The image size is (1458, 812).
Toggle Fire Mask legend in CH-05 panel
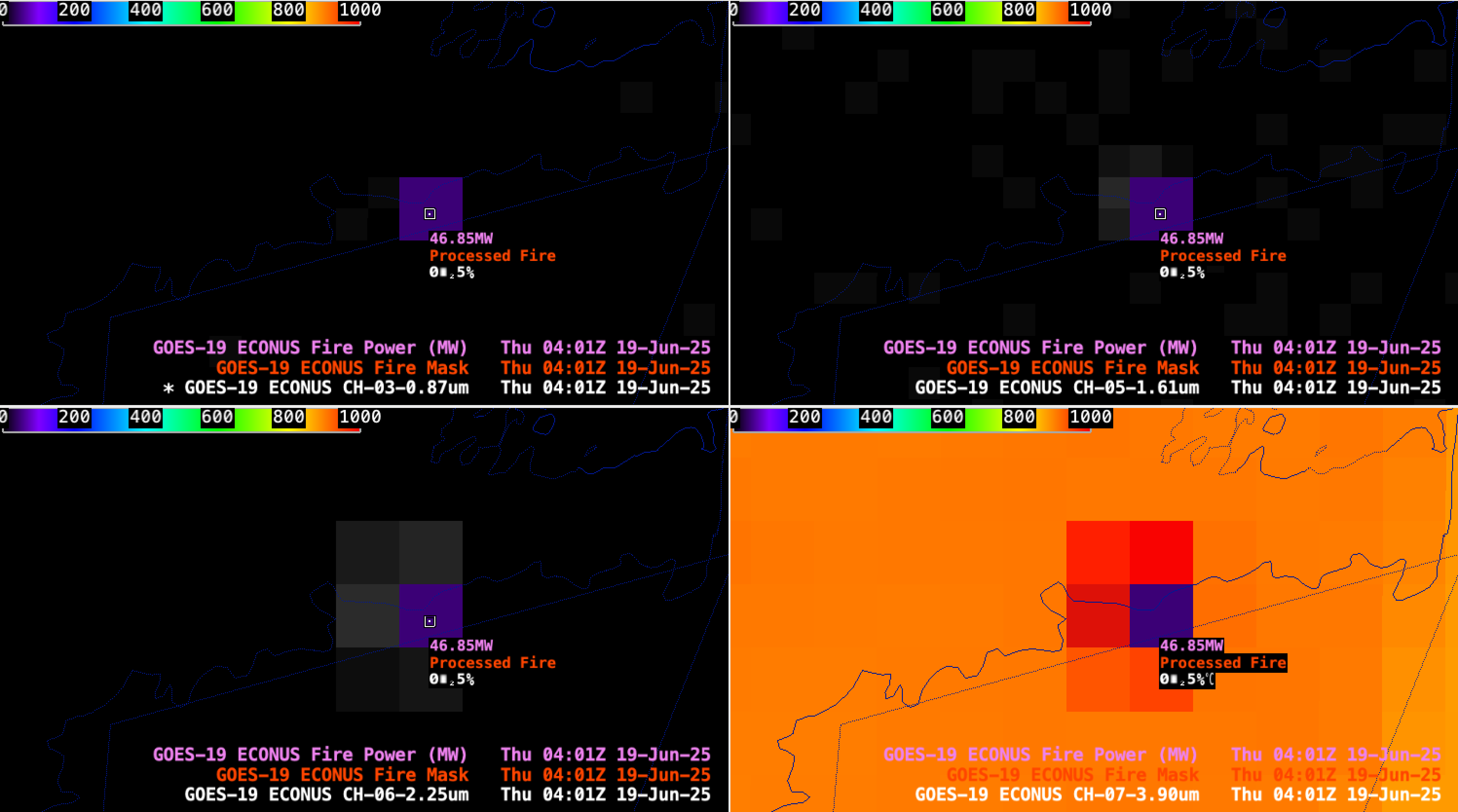click(1072, 368)
